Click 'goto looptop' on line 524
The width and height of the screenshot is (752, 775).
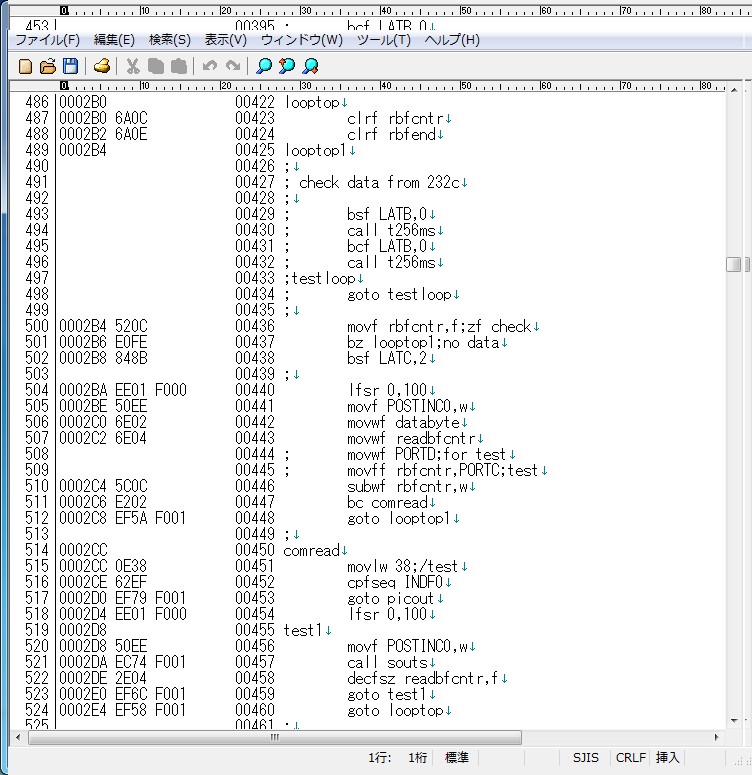395,710
